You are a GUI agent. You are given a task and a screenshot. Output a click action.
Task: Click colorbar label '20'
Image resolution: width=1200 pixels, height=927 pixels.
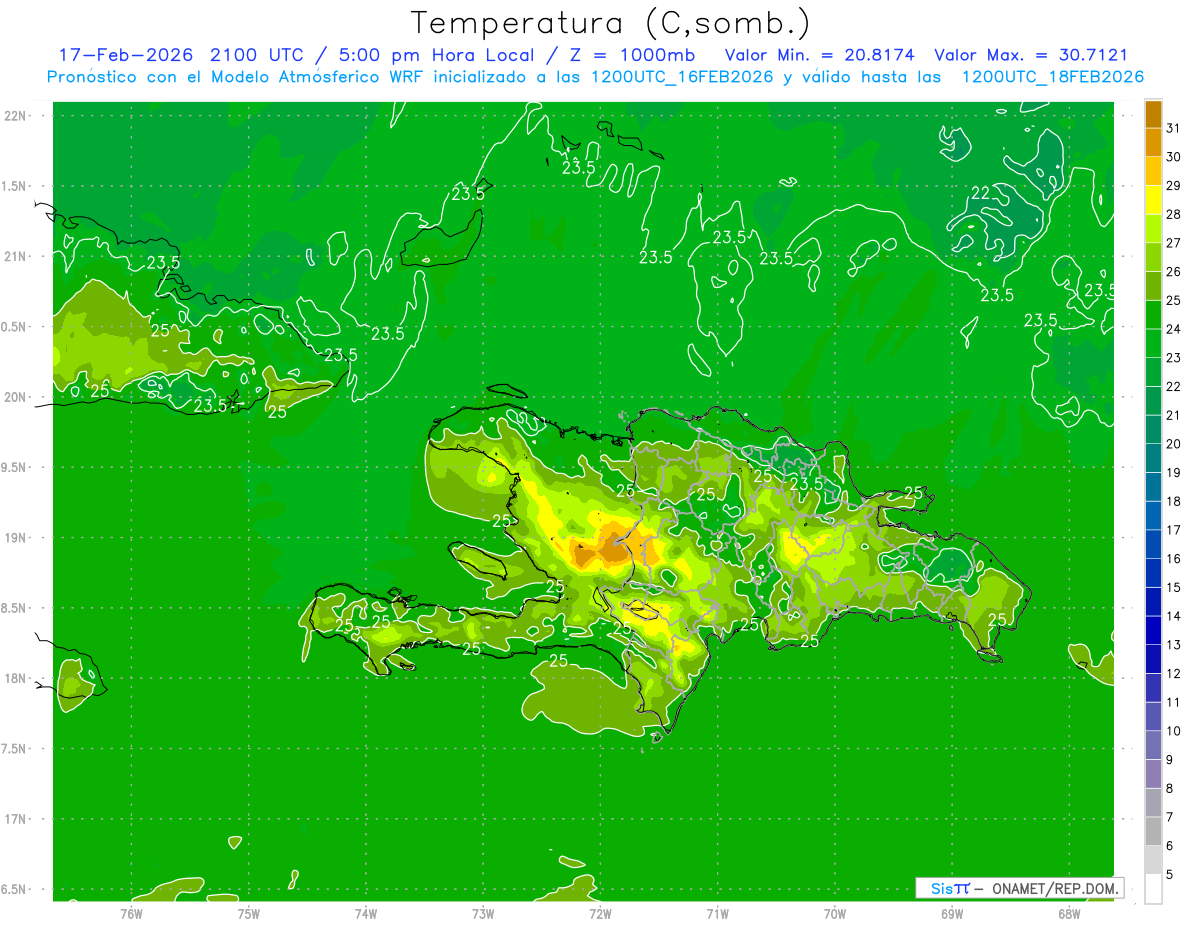(1173, 444)
